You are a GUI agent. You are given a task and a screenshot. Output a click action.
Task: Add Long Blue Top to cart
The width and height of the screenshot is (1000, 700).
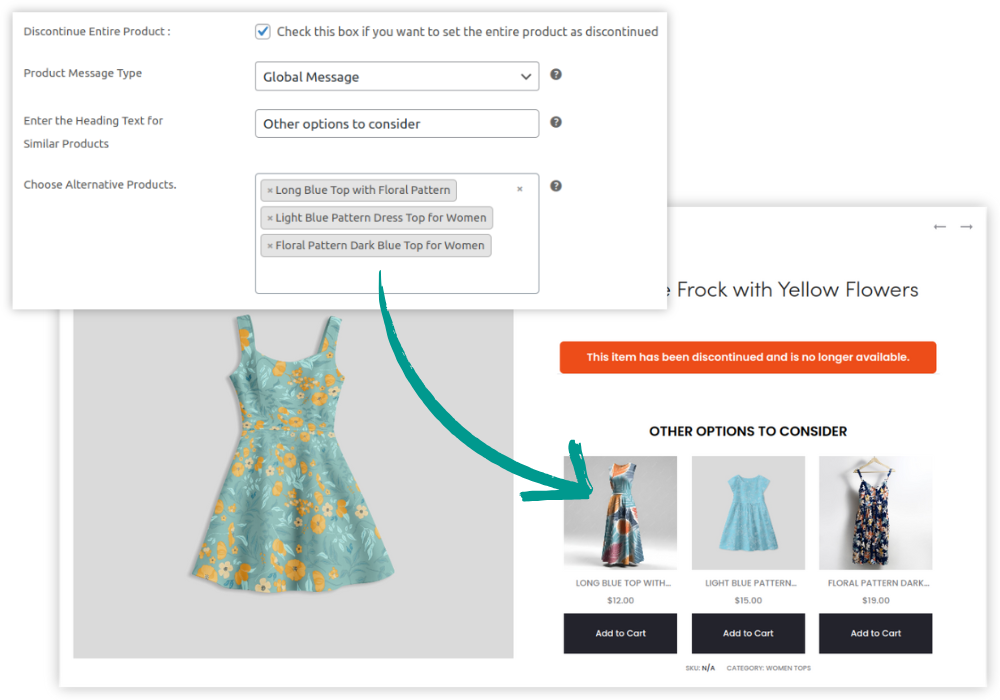pyautogui.click(x=620, y=633)
